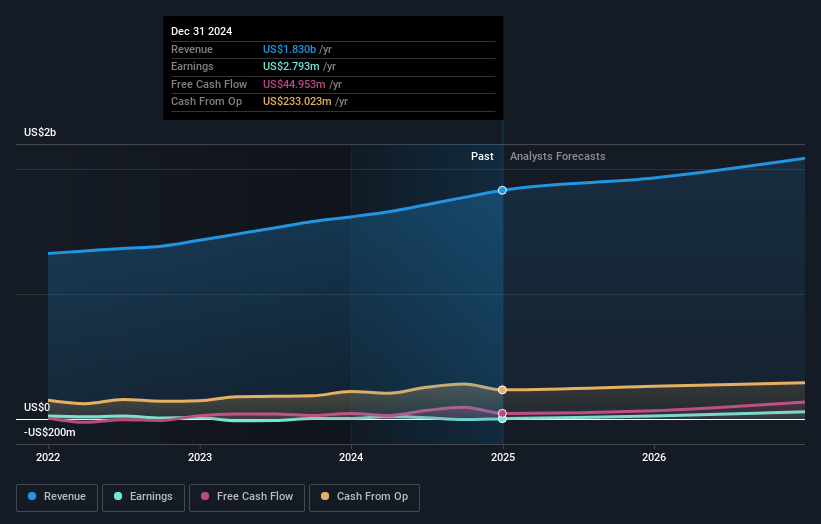Click the Past section label
This screenshot has width=821, height=524.
482,157
